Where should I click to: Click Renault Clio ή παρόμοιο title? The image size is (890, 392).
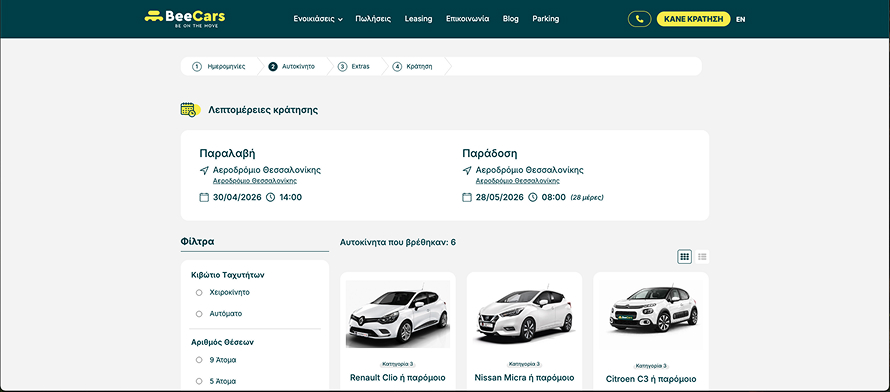tap(398, 378)
